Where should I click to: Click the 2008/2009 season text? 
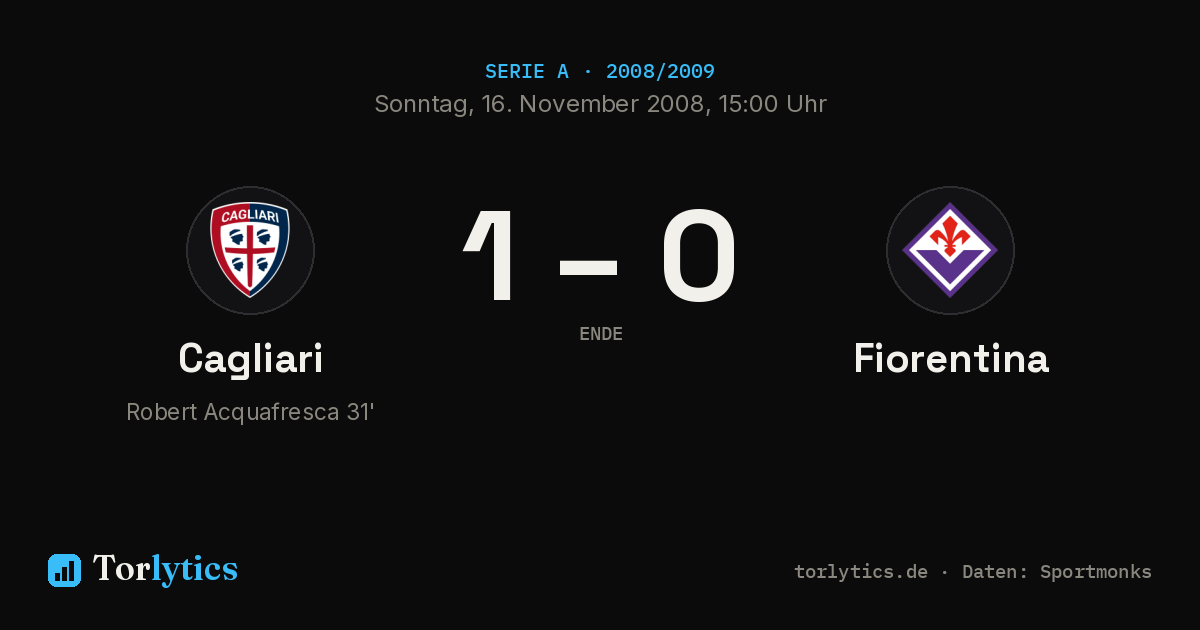(x=660, y=71)
